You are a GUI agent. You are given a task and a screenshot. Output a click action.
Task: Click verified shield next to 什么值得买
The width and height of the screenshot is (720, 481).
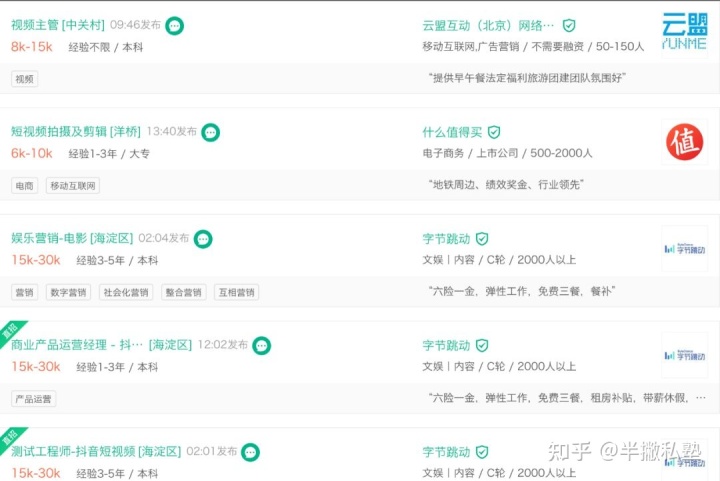(494, 133)
